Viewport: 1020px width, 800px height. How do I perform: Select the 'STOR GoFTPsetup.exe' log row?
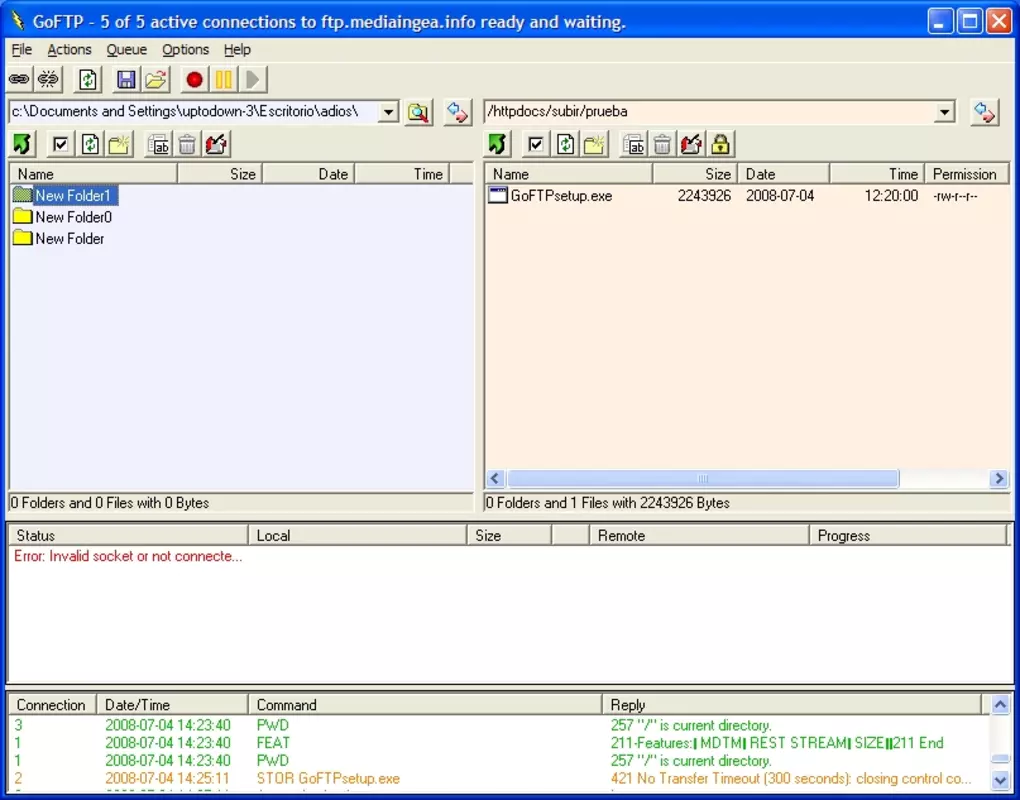(500, 779)
